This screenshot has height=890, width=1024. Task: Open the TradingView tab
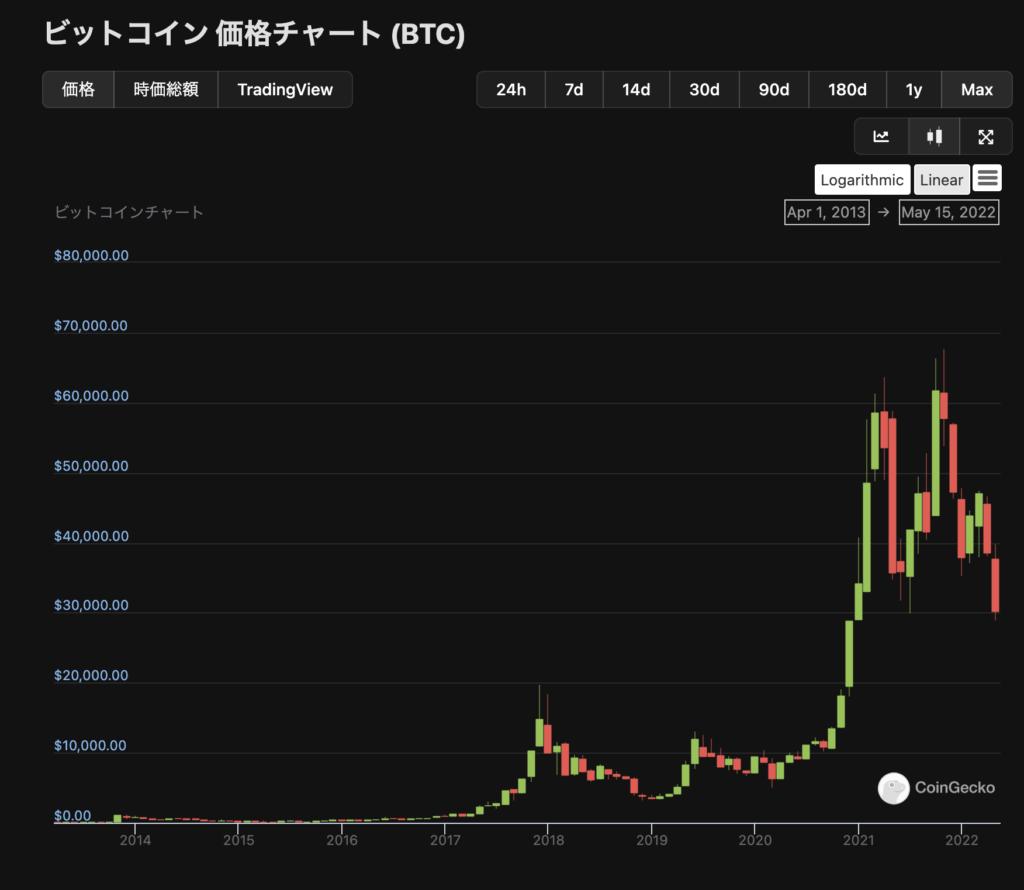285,89
